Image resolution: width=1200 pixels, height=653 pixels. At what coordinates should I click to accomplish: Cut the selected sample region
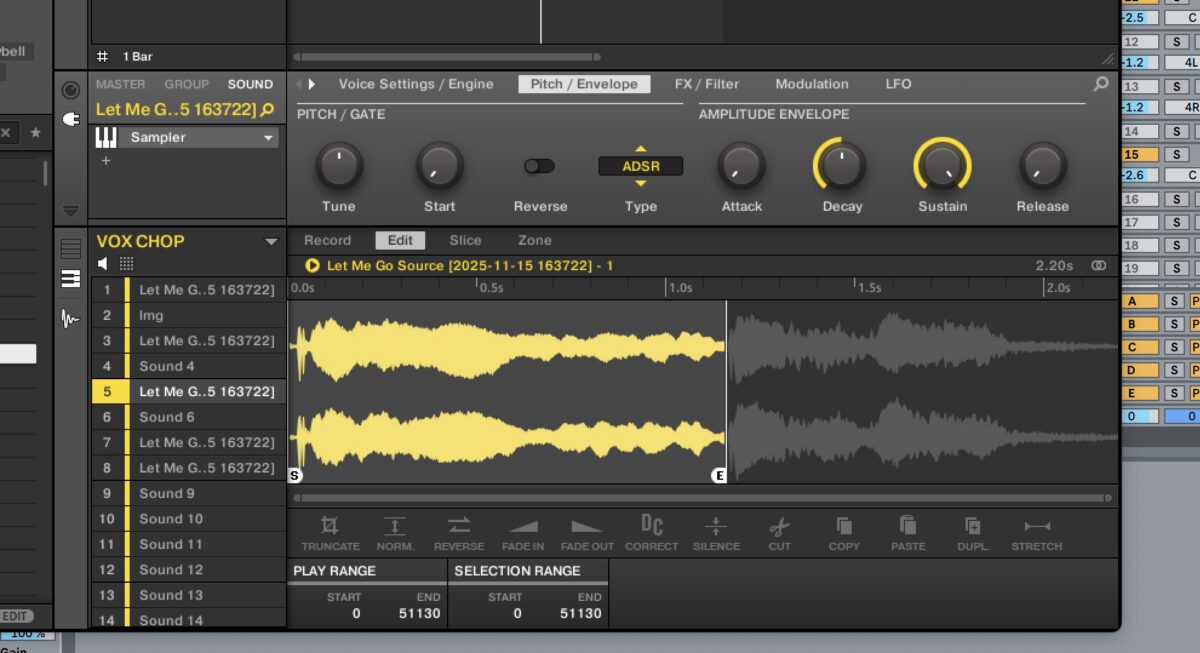779,531
